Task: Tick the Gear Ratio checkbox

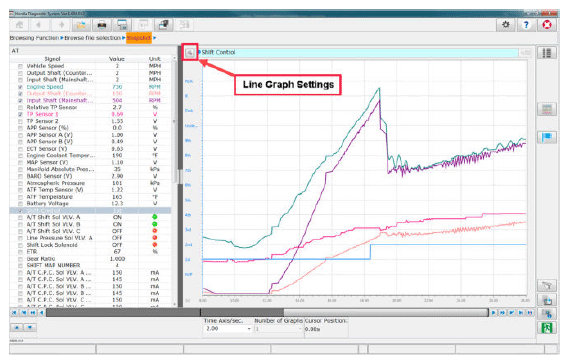Action: pyautogui.click(x=20, y=259)
